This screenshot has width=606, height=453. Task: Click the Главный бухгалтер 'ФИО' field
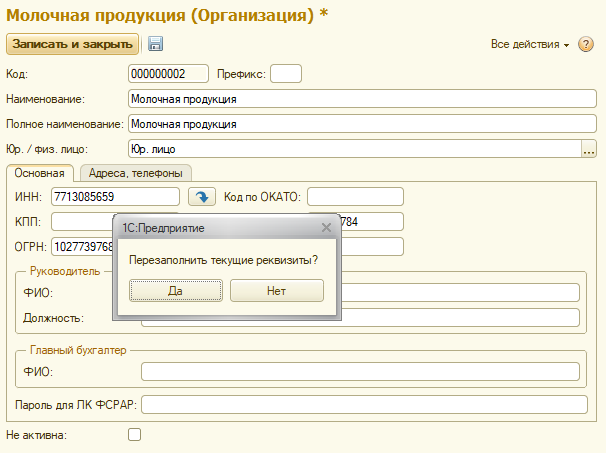[360, 372]
